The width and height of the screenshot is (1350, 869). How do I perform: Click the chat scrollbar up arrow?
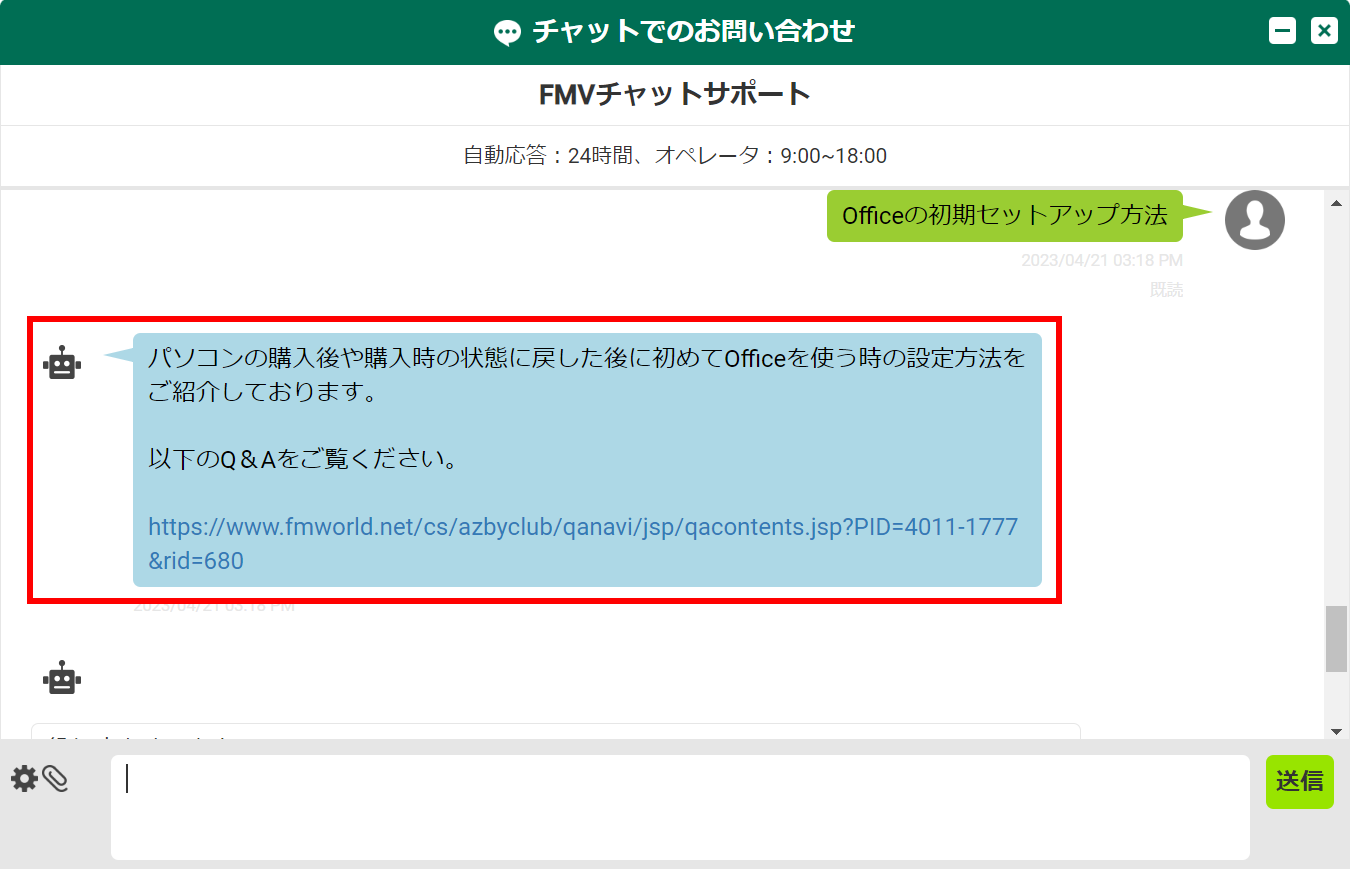1336,204
